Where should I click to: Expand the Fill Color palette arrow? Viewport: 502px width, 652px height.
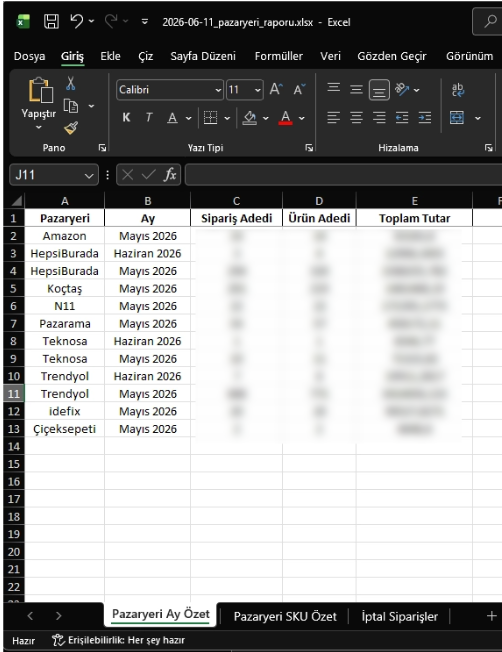click(x=265, y=119)
